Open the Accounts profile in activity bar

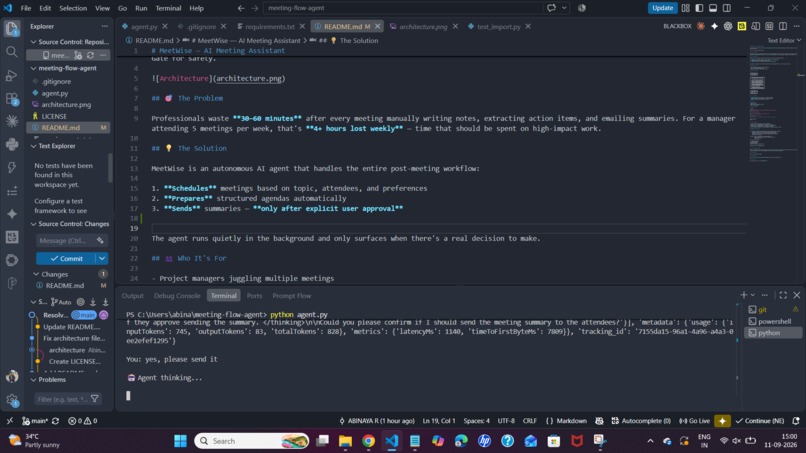click(x=12, y=376)
